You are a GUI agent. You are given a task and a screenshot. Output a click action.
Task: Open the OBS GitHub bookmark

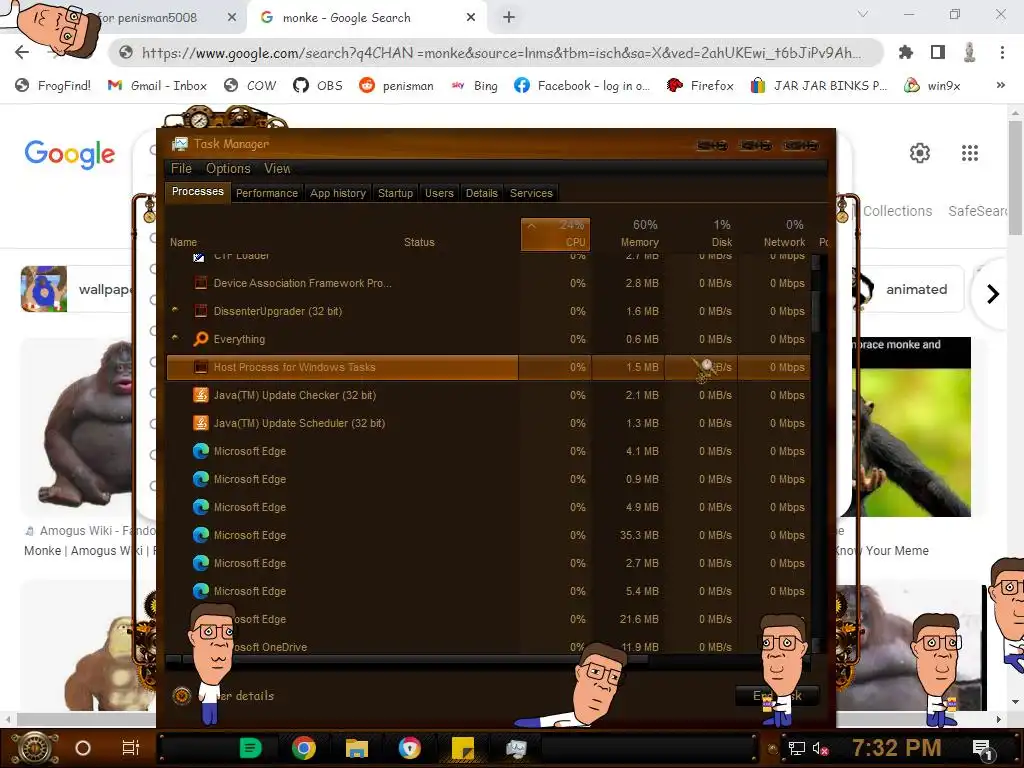click(x=318, y=86)
